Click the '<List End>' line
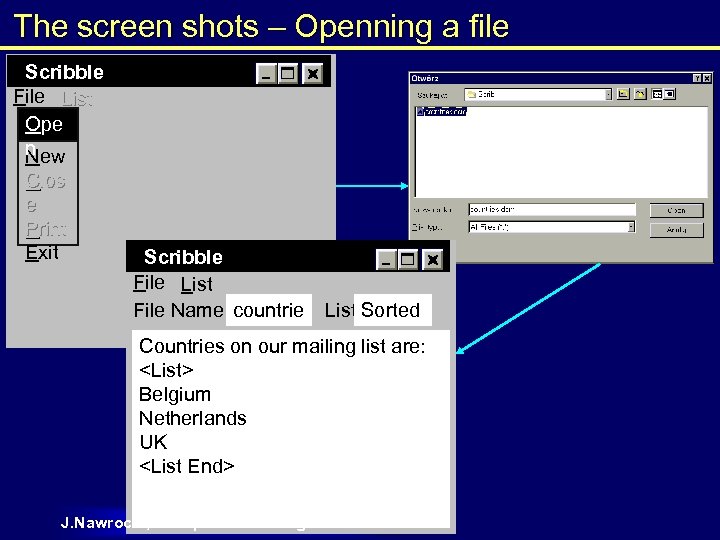The image size is (720, 540). coord(186,466)
